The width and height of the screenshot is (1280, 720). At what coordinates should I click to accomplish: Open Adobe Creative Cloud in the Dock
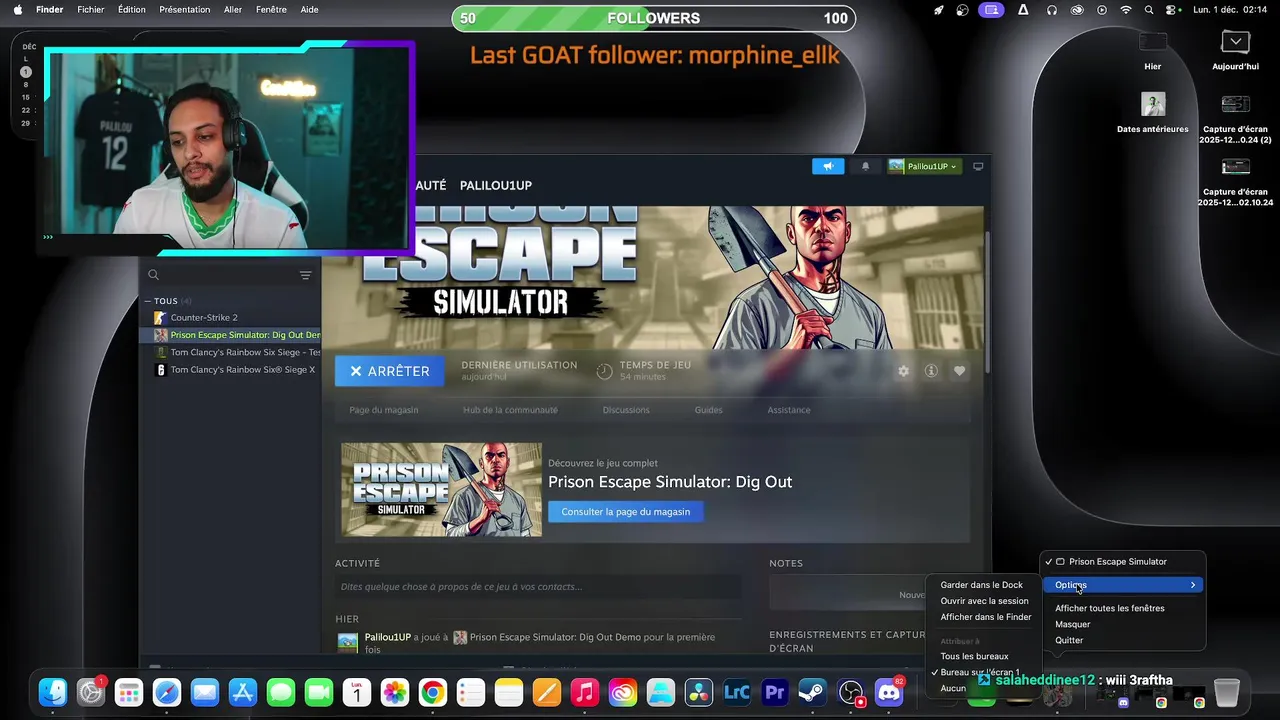(623, 692)
